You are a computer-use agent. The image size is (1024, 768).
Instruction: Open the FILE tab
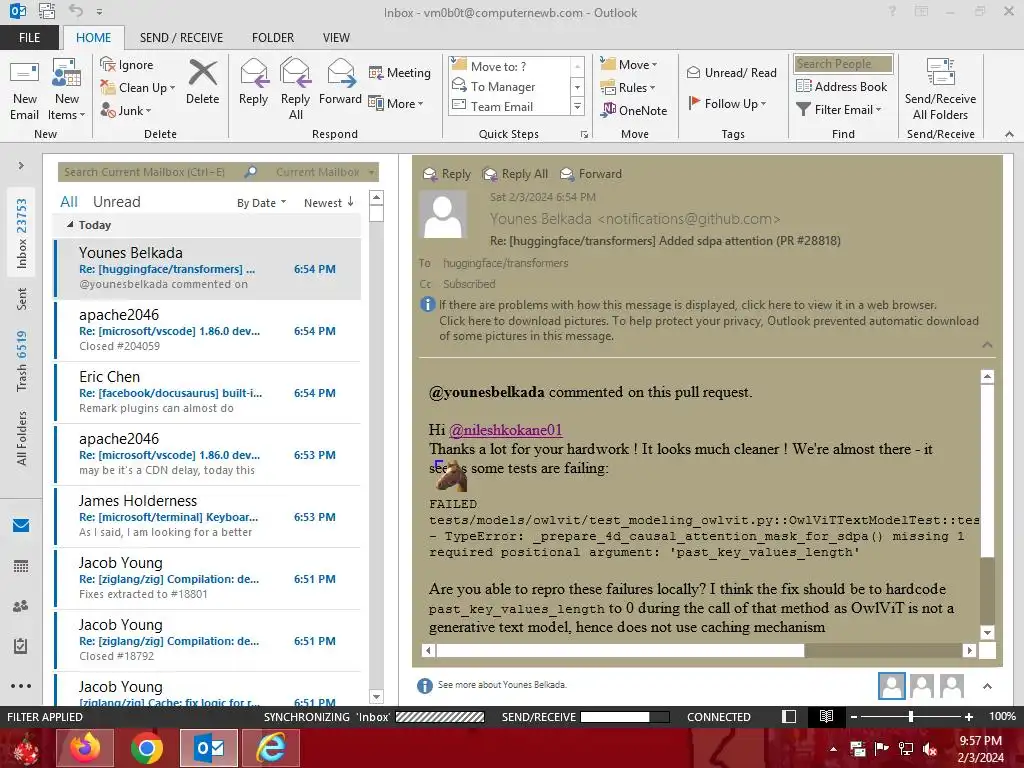pos(29,38)
